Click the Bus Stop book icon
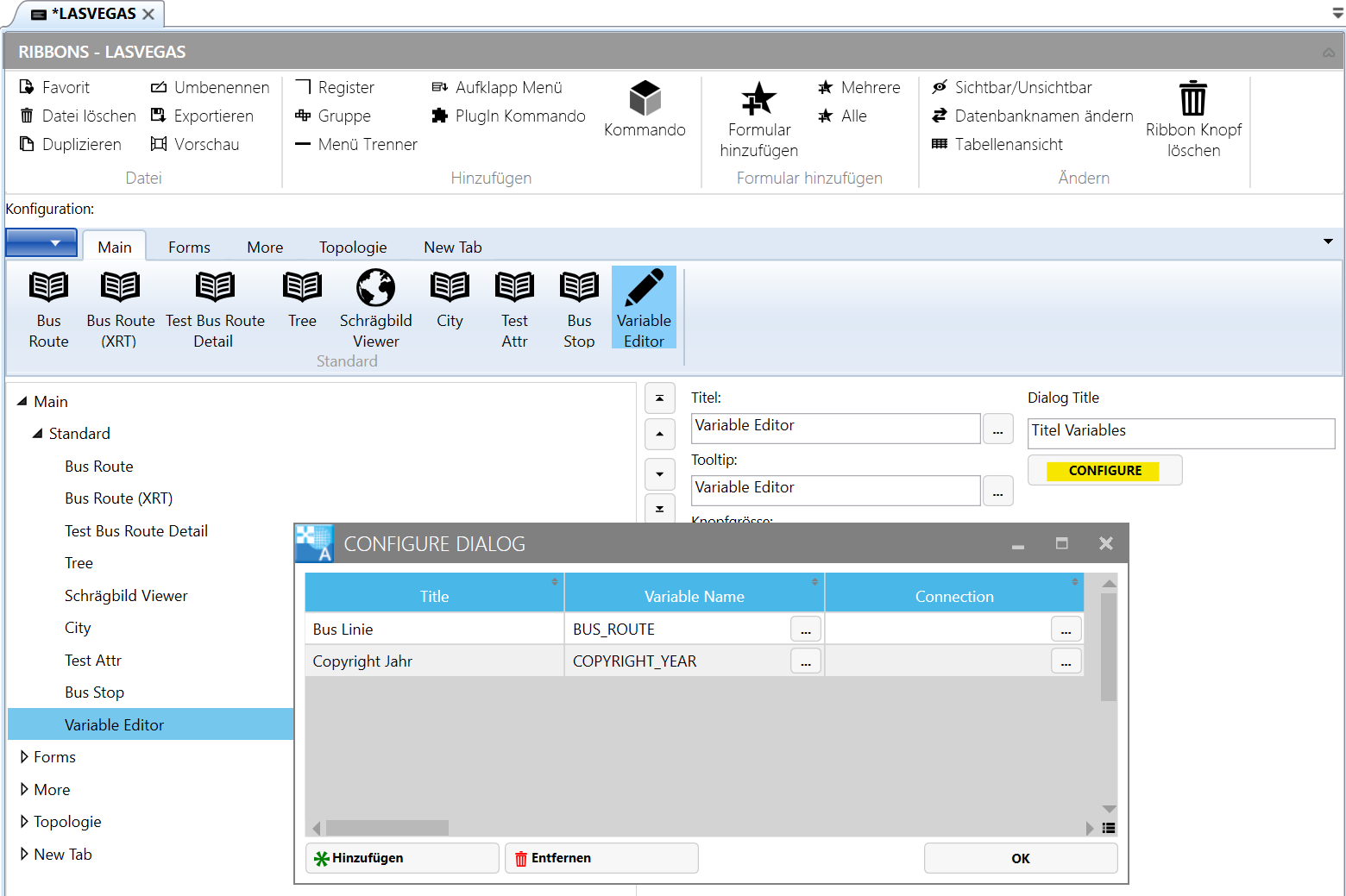The height and width of the screenshot is (896, 1346). point(579,288)
